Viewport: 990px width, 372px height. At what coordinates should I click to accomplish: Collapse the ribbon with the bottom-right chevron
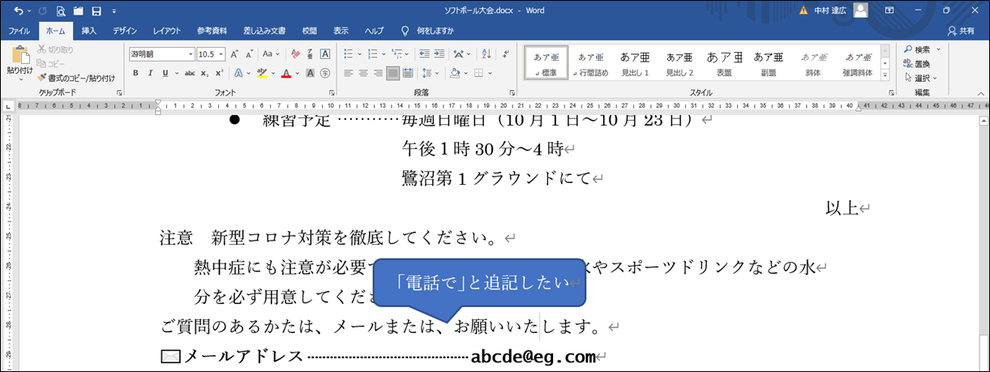point(981,93)
